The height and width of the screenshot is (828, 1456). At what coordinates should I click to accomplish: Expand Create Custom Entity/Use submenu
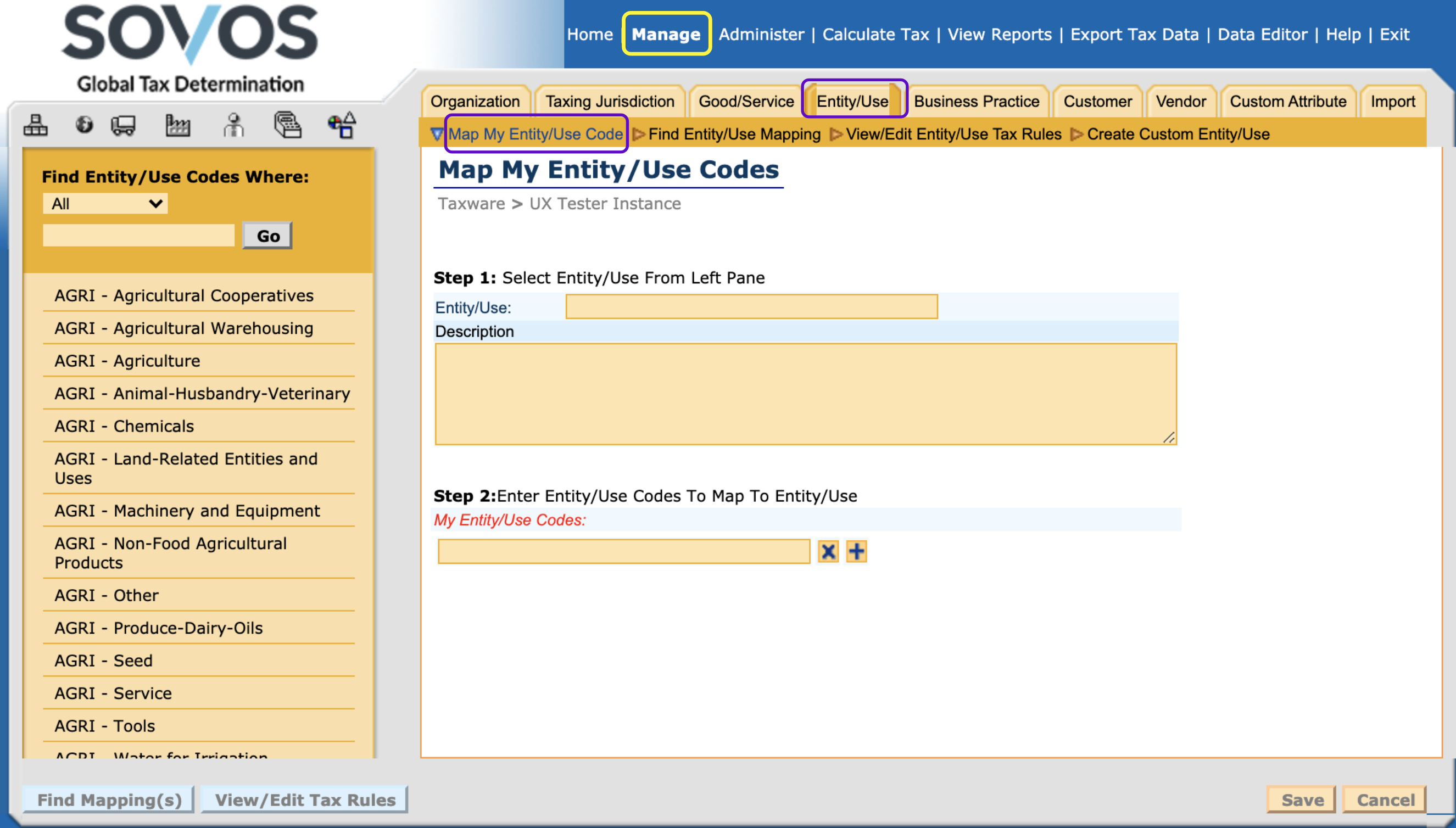point(1178,134)
